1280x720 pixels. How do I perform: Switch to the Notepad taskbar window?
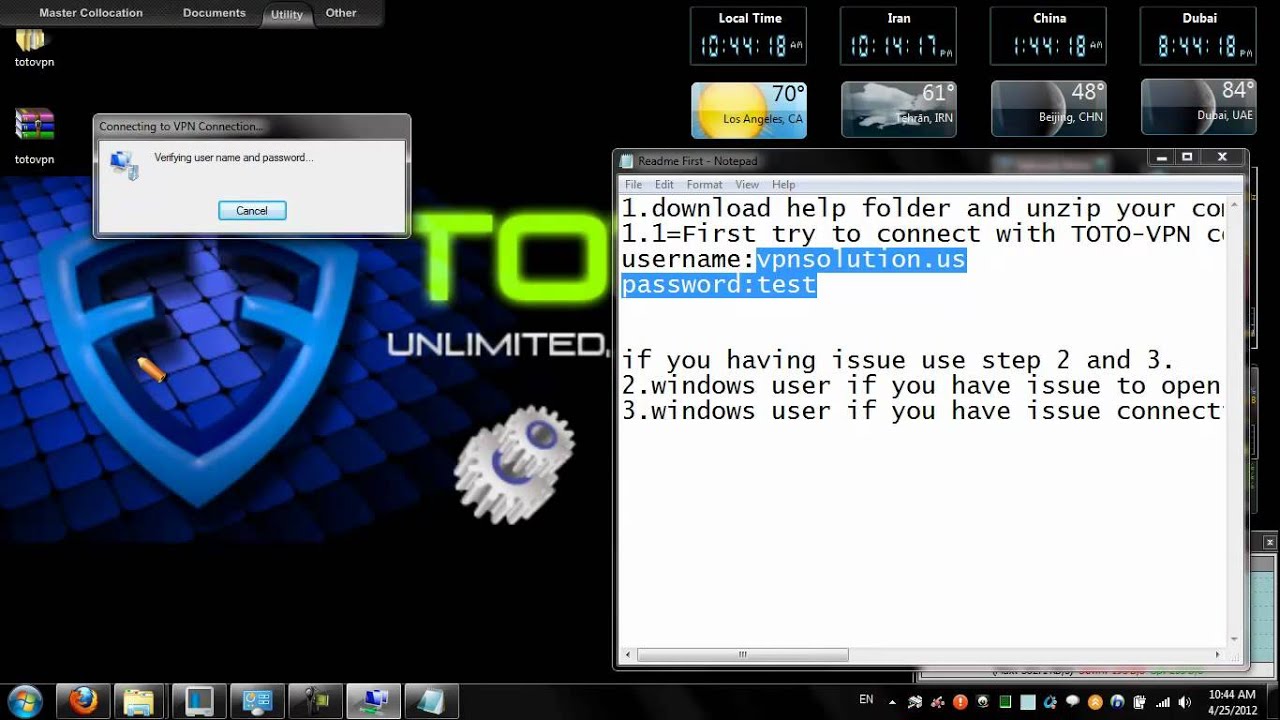(x=431, y=700)
